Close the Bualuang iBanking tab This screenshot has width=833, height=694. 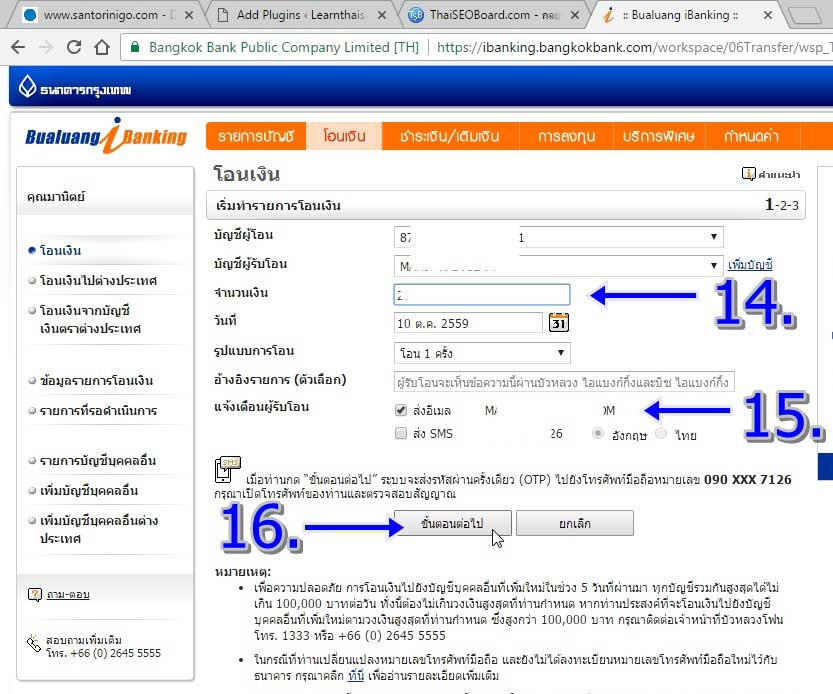[x=768, y=15]
